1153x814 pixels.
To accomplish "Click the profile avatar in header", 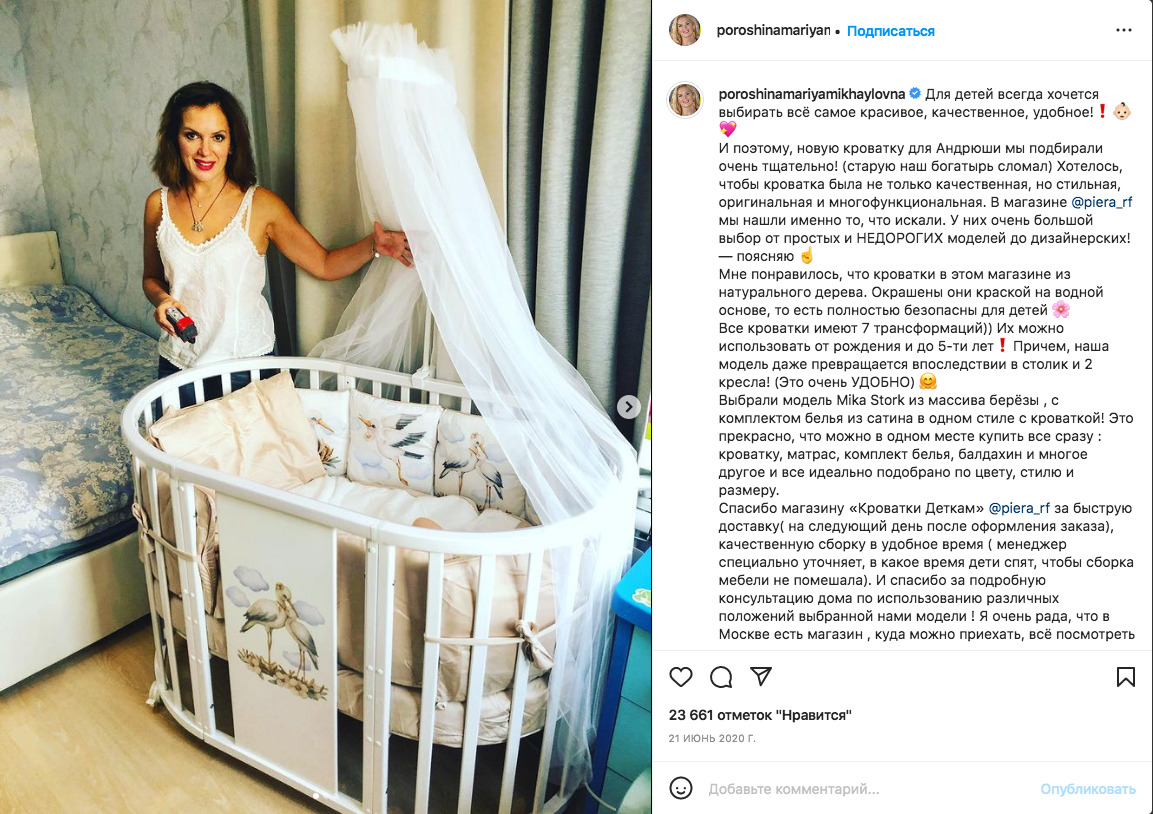I will pyautogui.click(x=685, y=30).
